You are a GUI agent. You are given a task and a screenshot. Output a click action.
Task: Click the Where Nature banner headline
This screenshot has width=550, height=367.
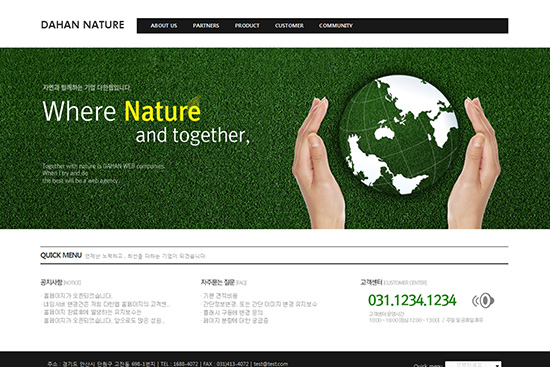pos(121,111)
